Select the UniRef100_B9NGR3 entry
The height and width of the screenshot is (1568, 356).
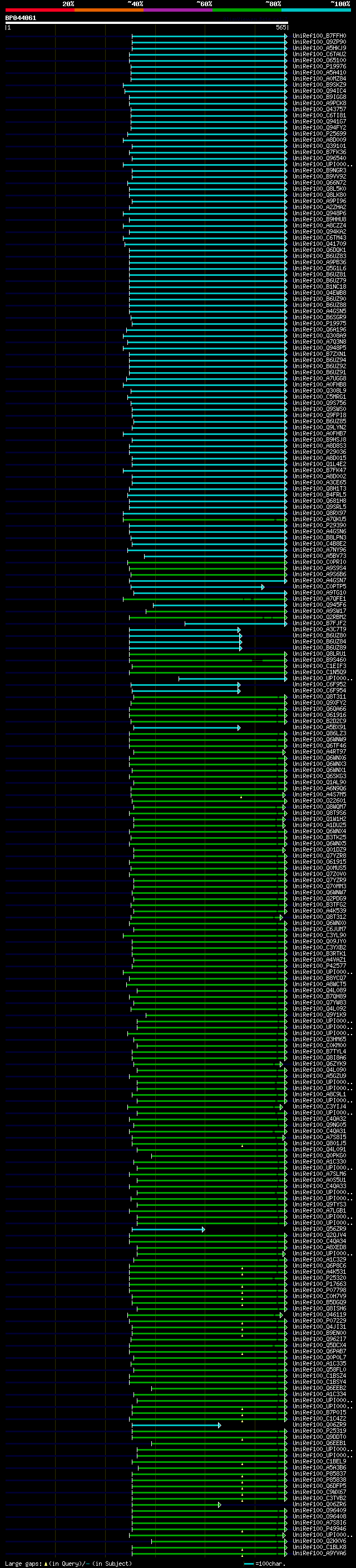click(319, 170)
